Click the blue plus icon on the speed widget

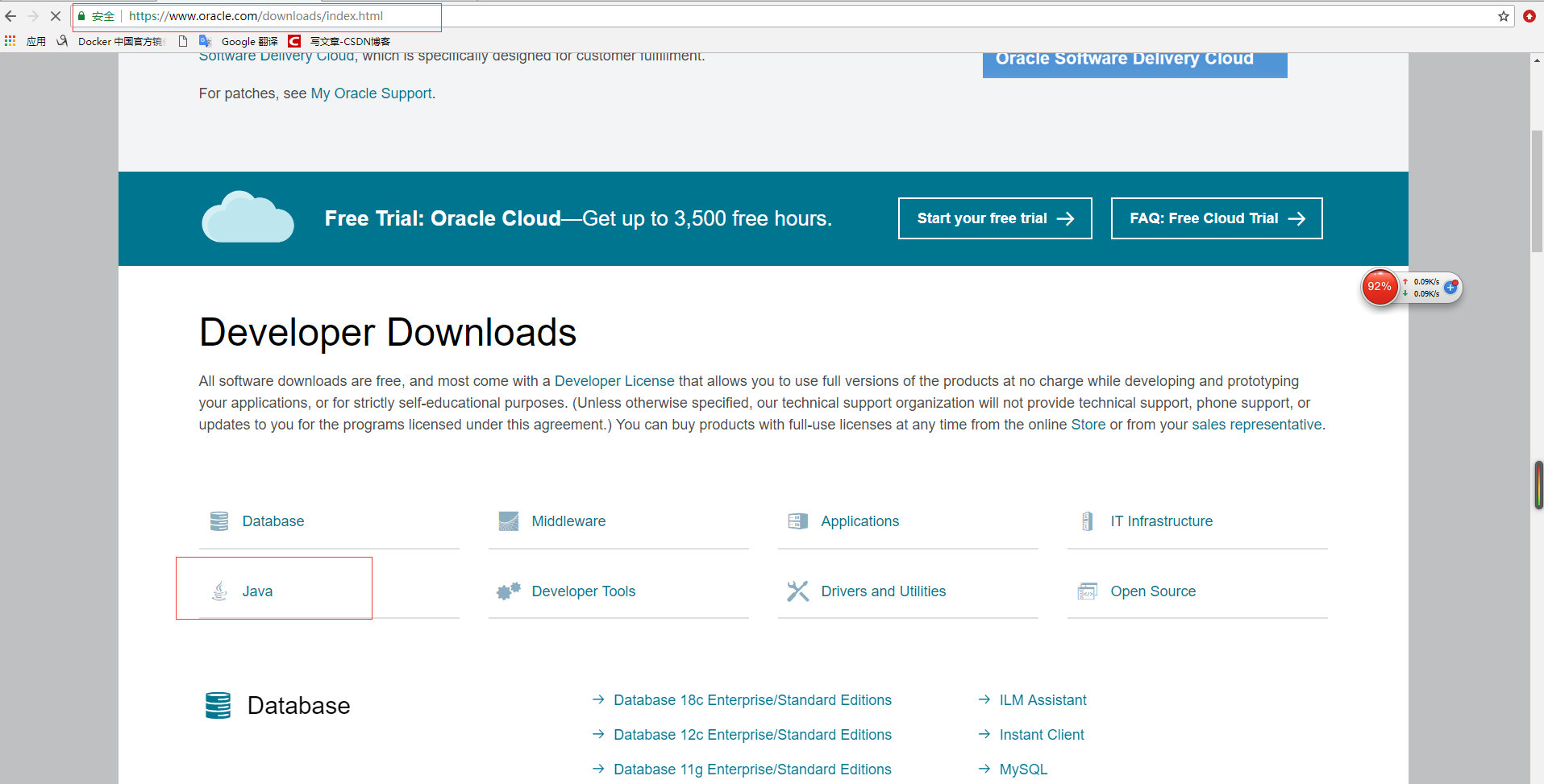(x=1450, y=287)
